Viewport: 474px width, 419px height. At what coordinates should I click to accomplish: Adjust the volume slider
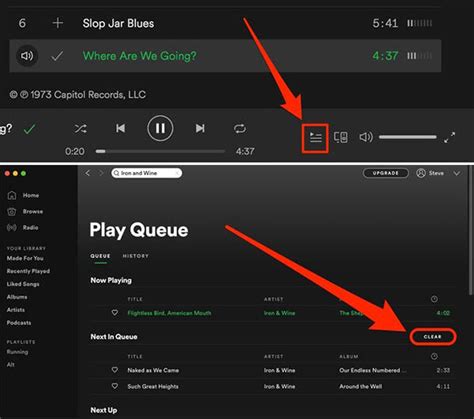point(408,137)
